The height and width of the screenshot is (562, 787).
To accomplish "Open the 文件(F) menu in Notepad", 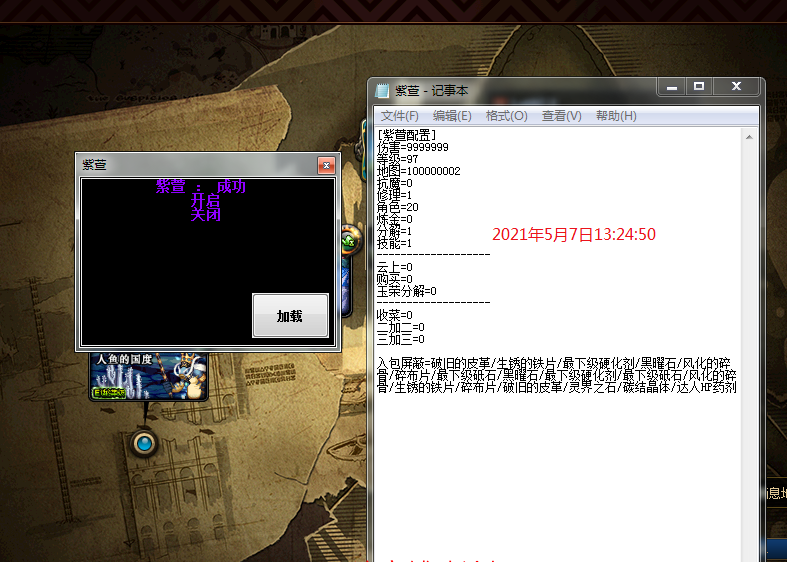I will coord(399,116).
